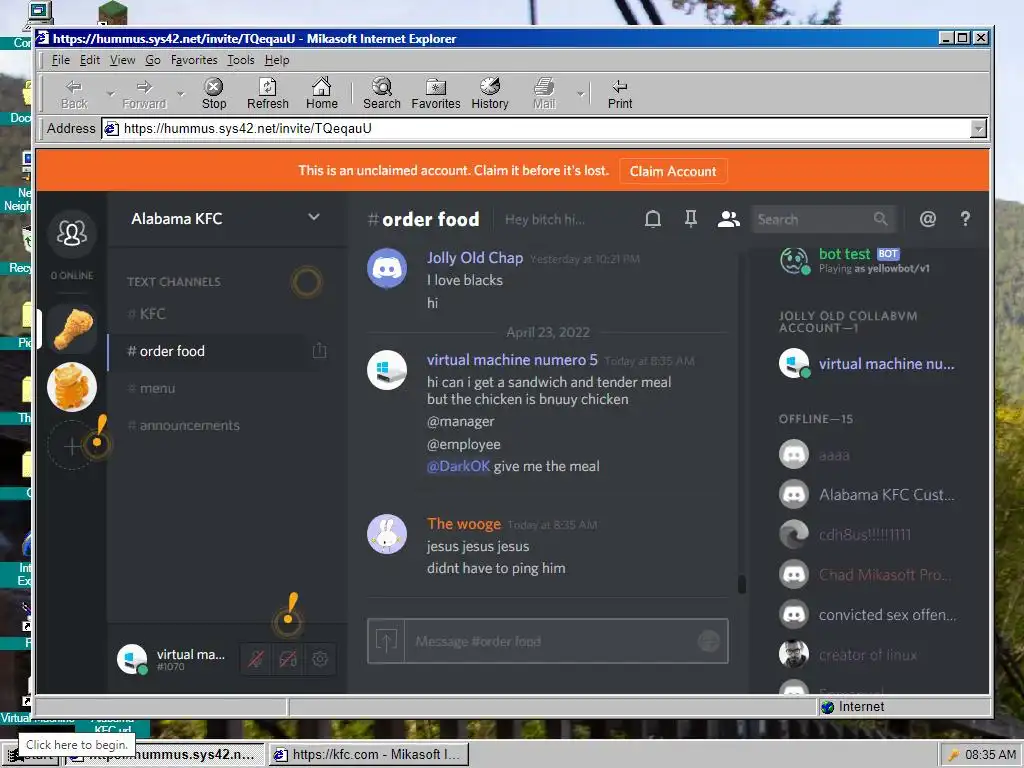
Task: Click the upload file button
Action: 386,641
